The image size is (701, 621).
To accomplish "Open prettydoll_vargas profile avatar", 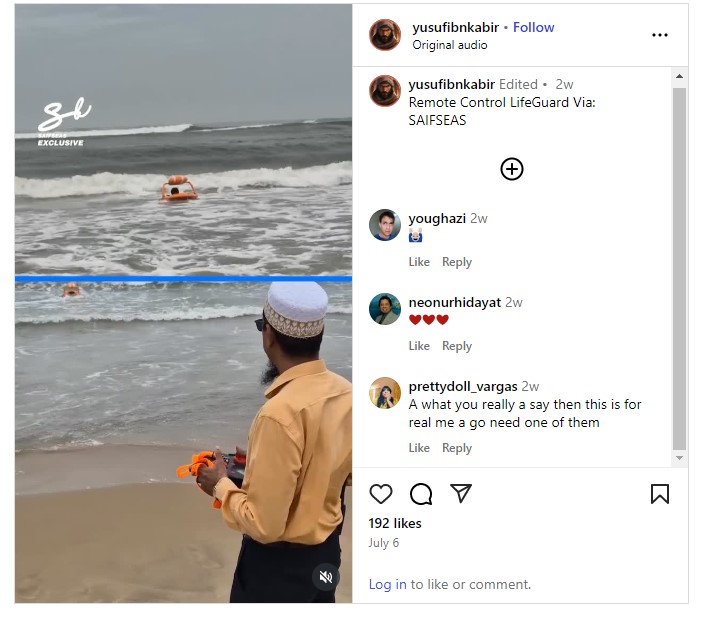I will pos(385,393).
